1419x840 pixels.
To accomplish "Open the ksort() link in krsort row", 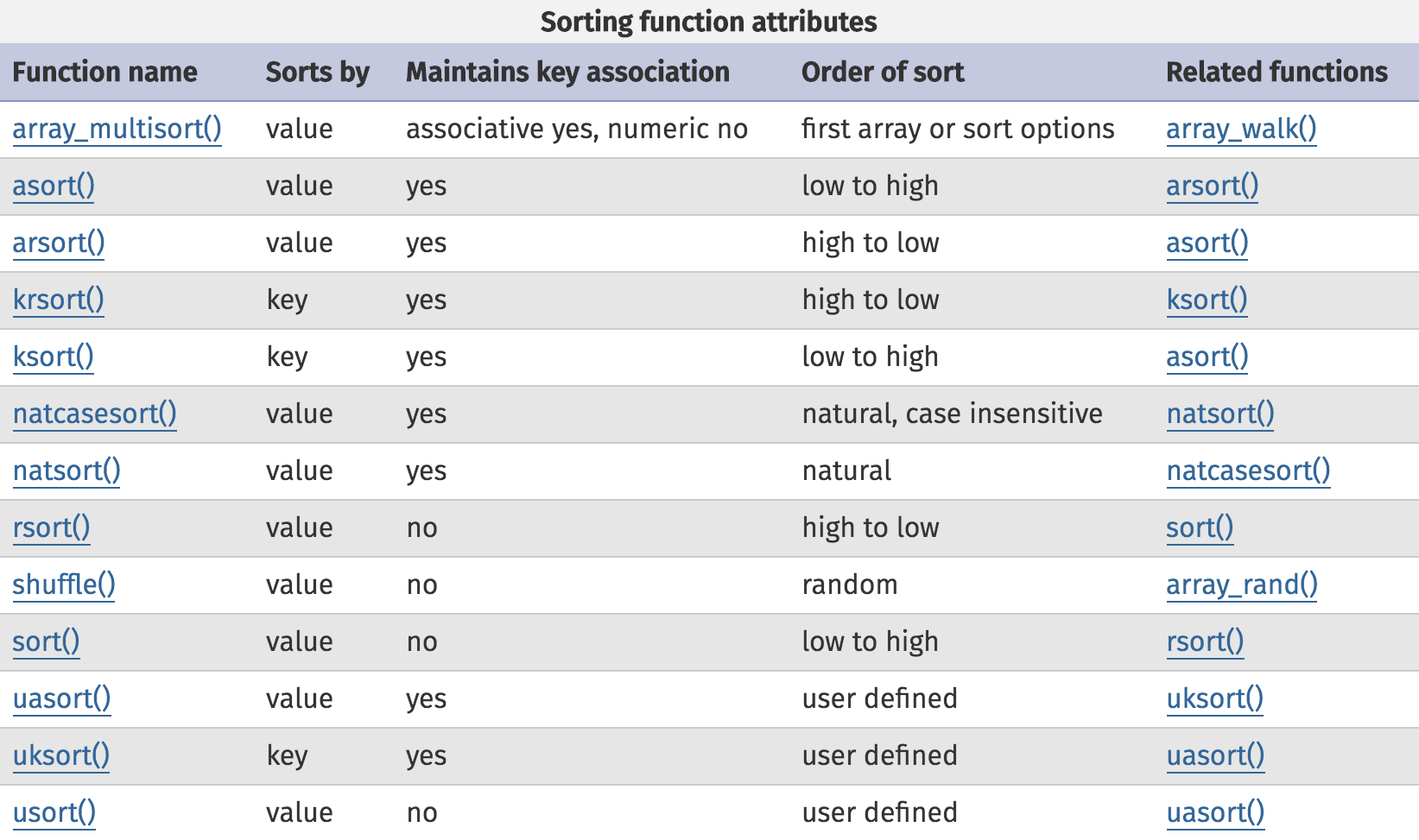I will tap(1207, 300).
